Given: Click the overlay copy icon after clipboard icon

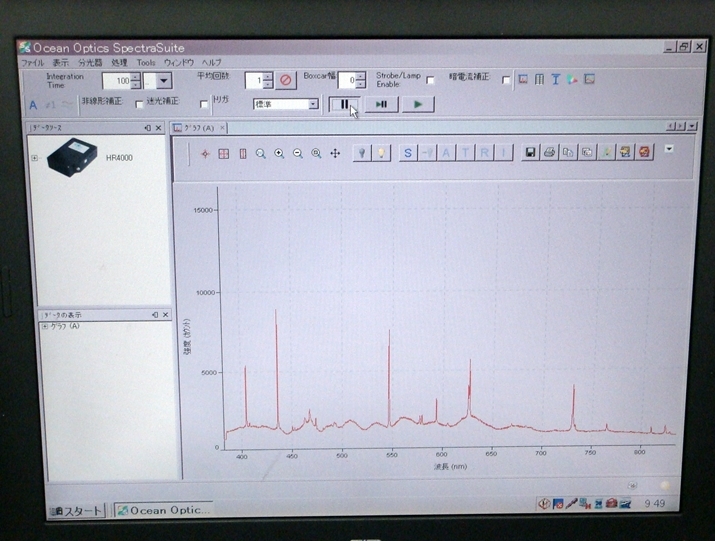Looking at the screenshot, I should coord(587,152).
